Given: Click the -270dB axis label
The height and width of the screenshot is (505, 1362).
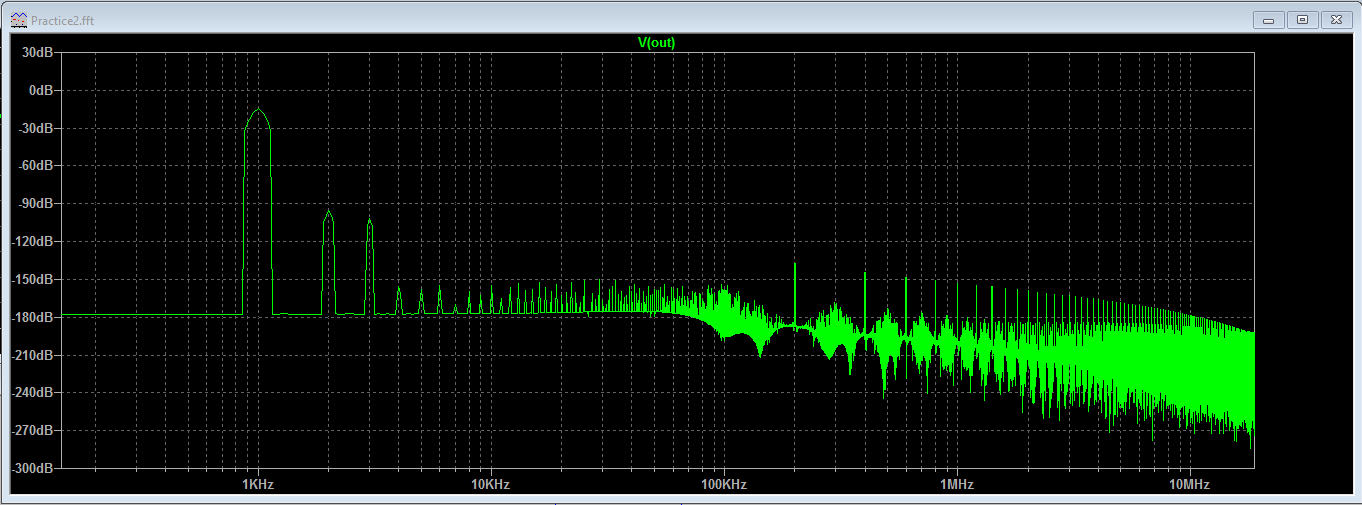Looking at the screenshot, I should click(31, 431).
